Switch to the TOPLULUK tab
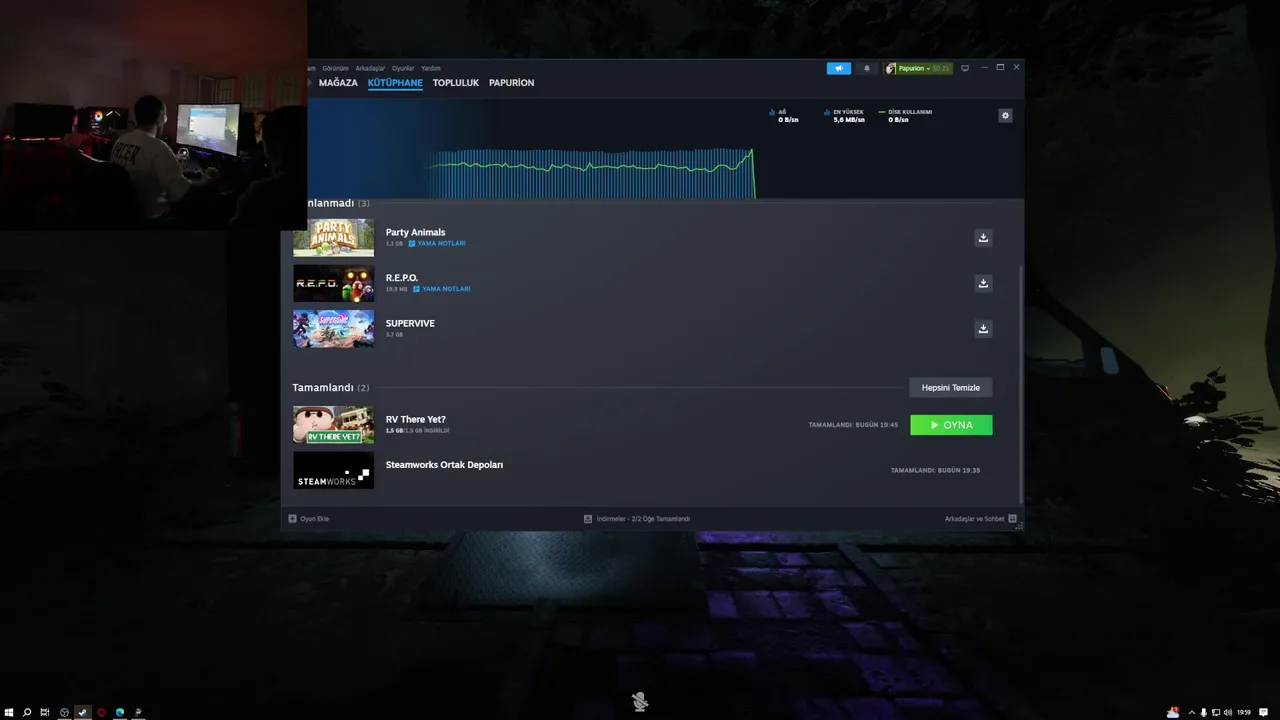Viewport: 1280px width, 720px height. pos(456,83)
